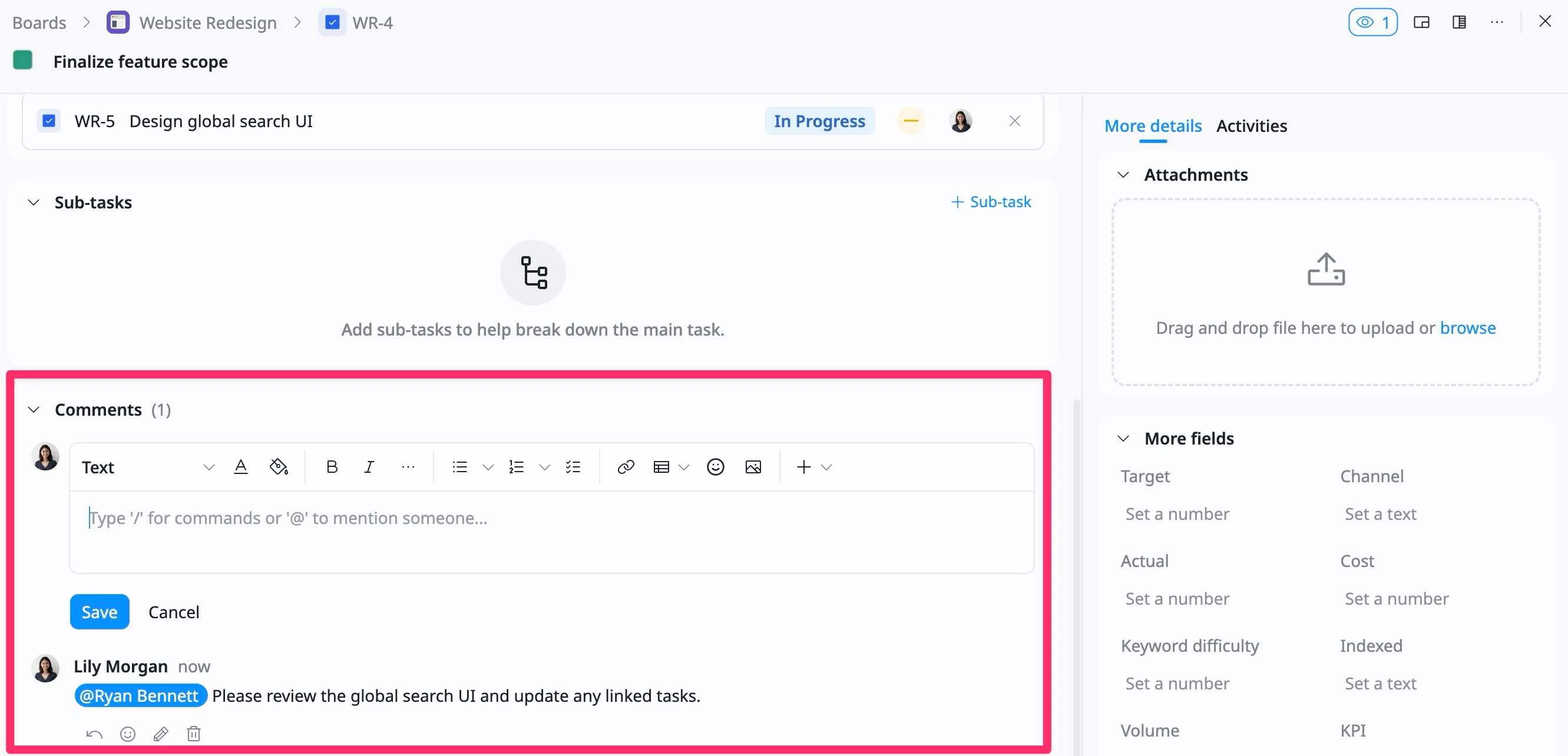Click the green task color swatch
The width and height of the screenshot is (1568, 756).
[22, 60]
